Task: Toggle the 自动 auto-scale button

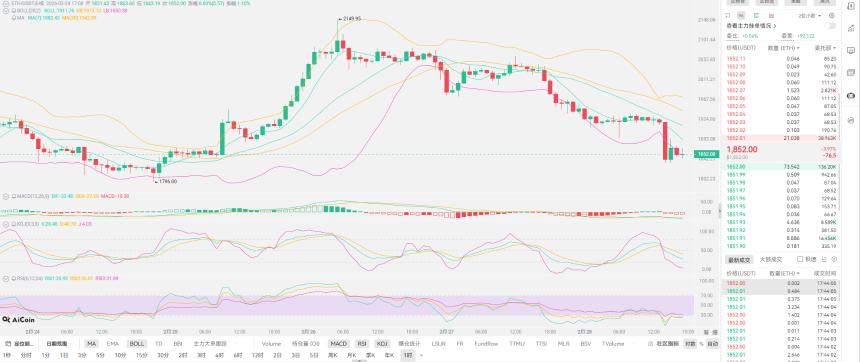Action: 712,344
